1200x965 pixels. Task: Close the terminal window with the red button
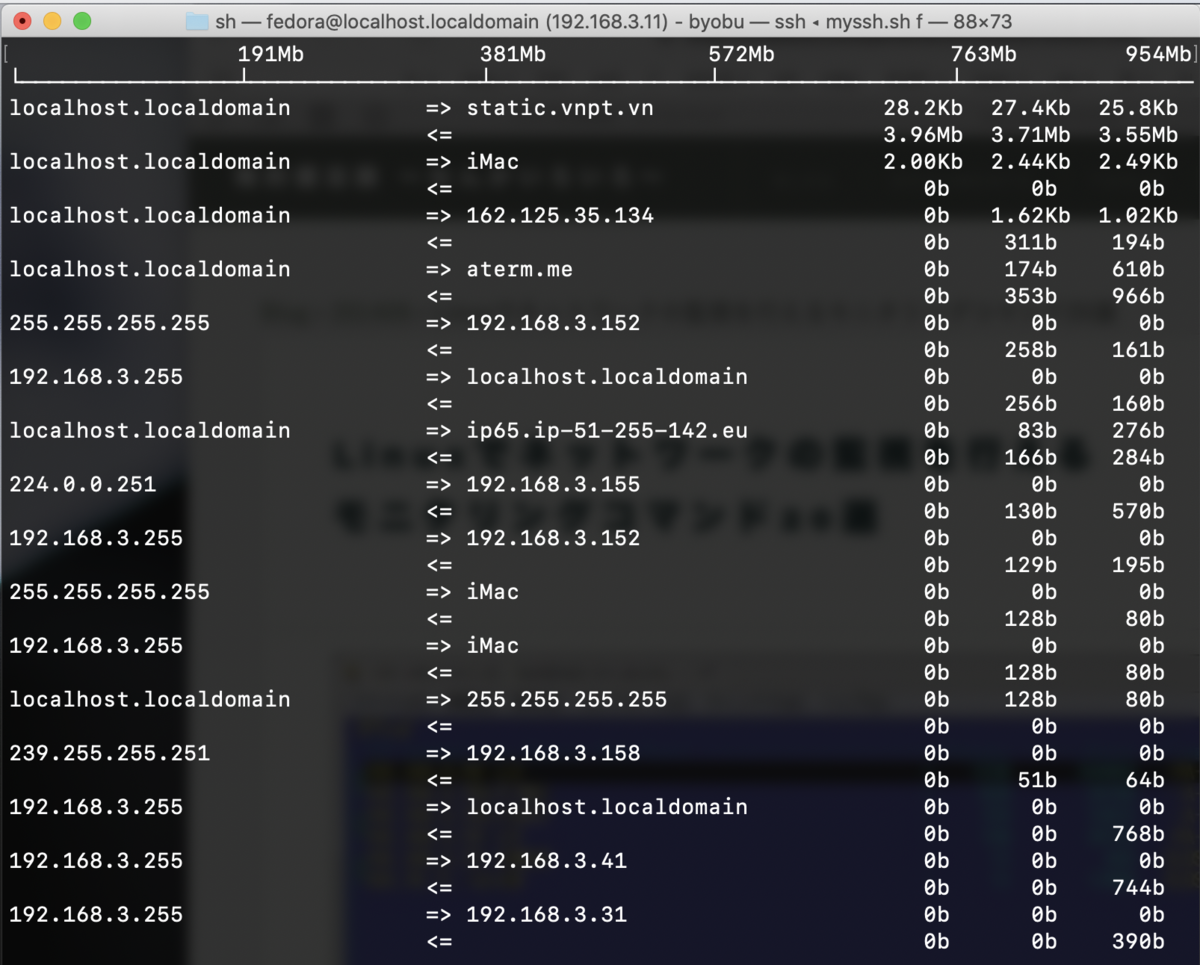(22, 21)
